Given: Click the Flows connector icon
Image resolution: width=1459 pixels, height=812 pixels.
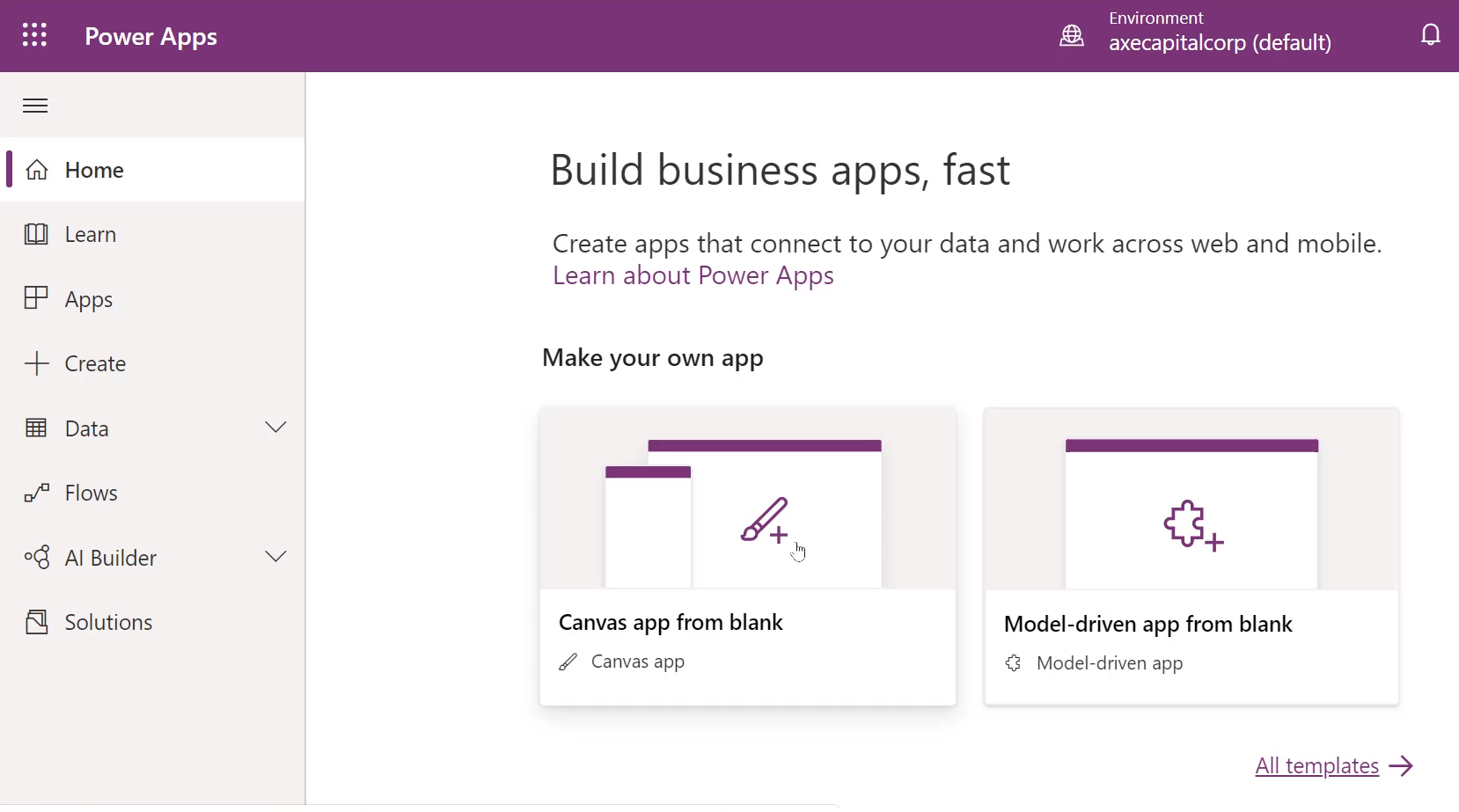Looking at the screenshot, I should [x=36, y=493].
